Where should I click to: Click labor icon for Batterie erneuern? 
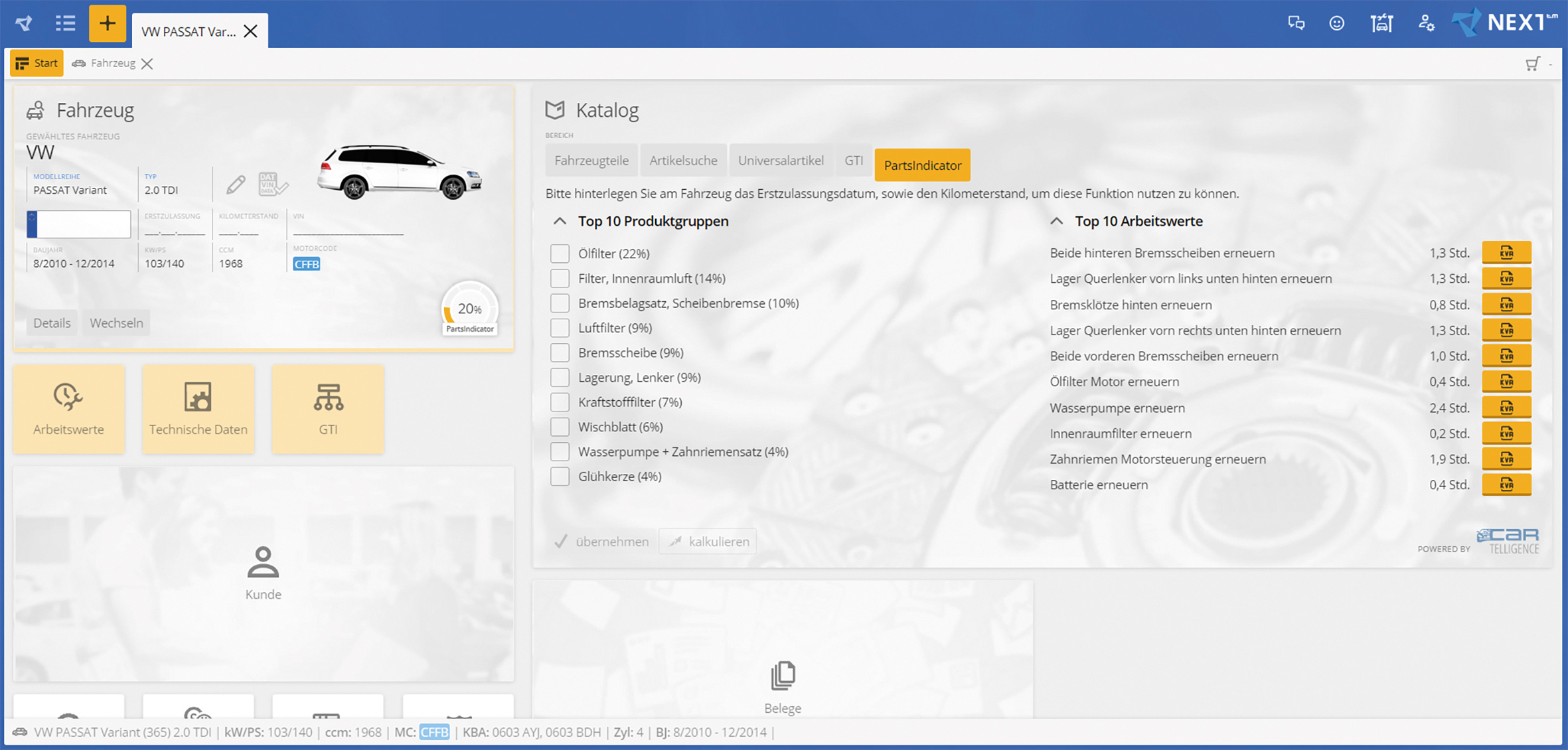coord(1506,485)
